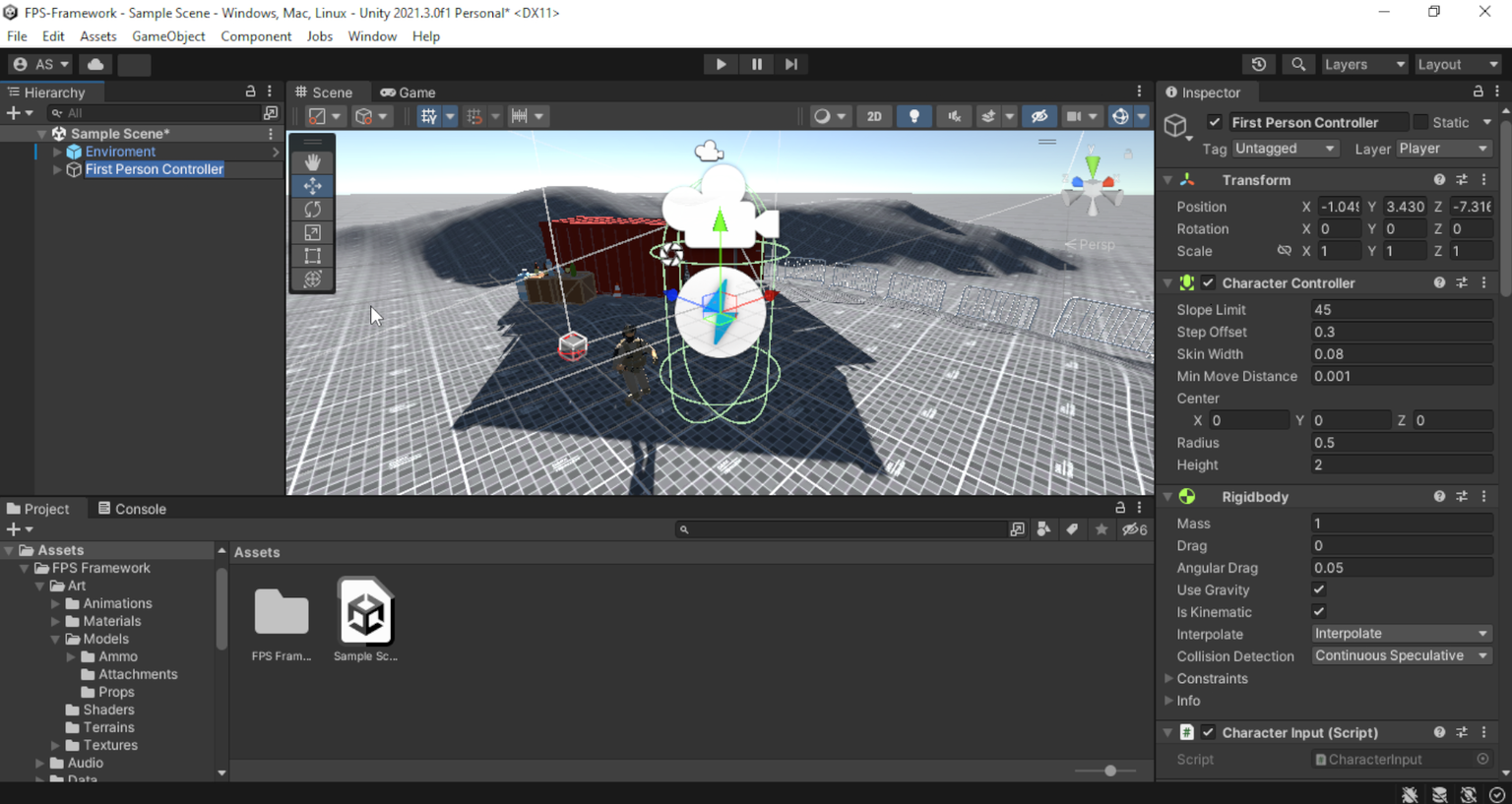Image resolution: width=1512 pixels, height=804 pixels.
Task: Click the Step frame button
Action: 791,64
